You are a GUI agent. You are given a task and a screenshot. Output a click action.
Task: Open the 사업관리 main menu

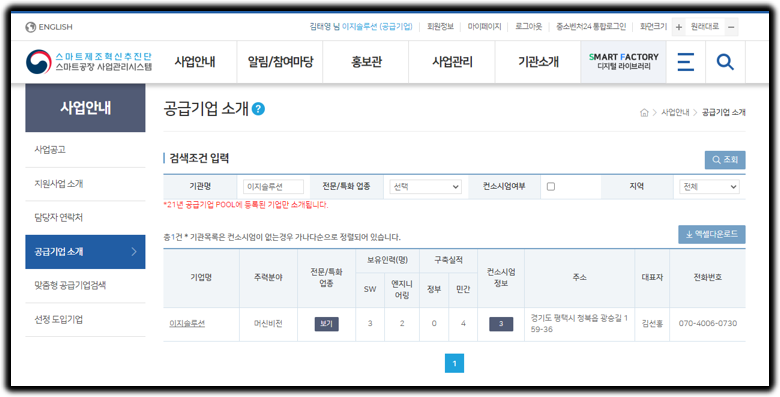coord(452,62)
